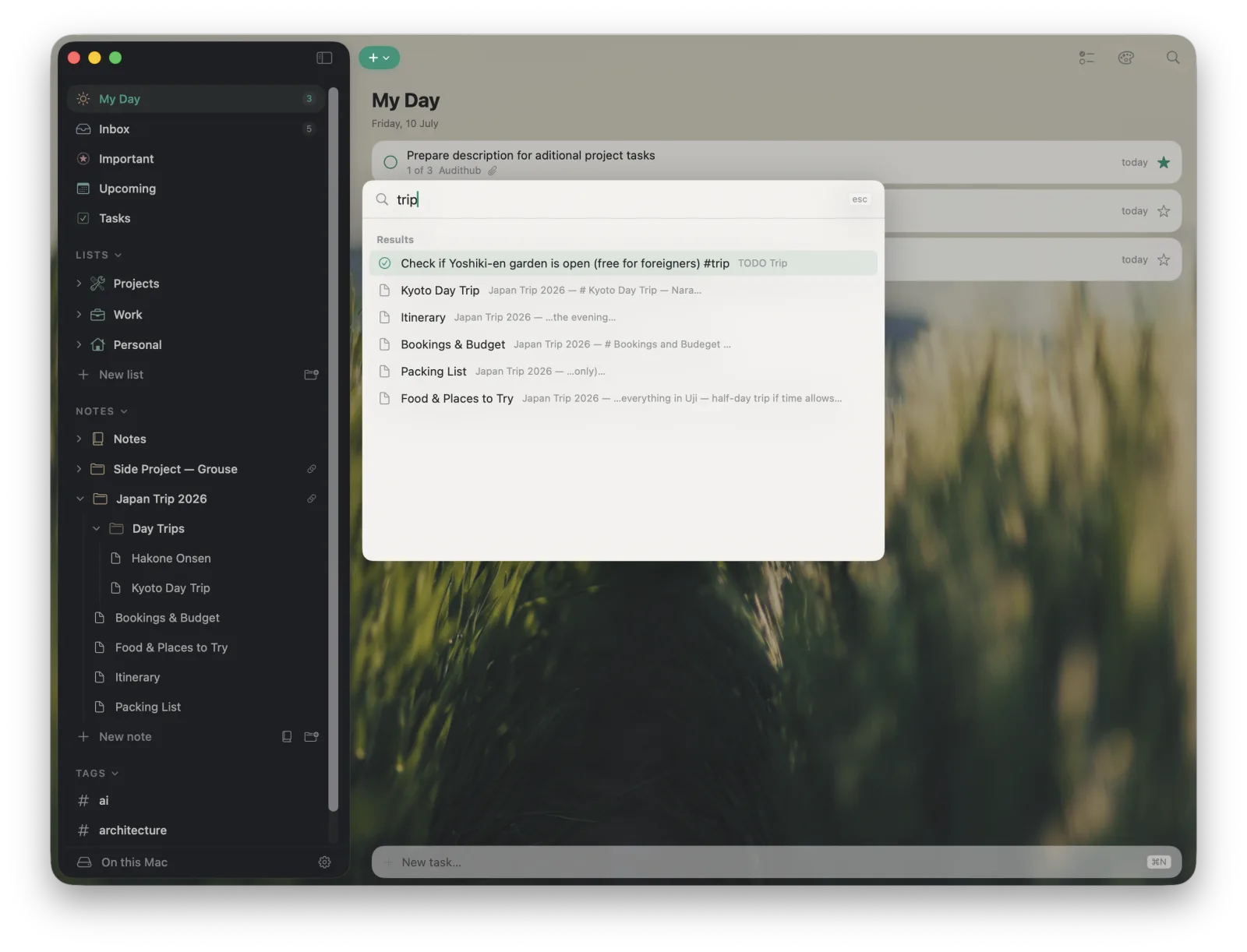The width and height of the screenshot is (1247, 952).
Task: Select the architecture tag
Action: point(196,830)
